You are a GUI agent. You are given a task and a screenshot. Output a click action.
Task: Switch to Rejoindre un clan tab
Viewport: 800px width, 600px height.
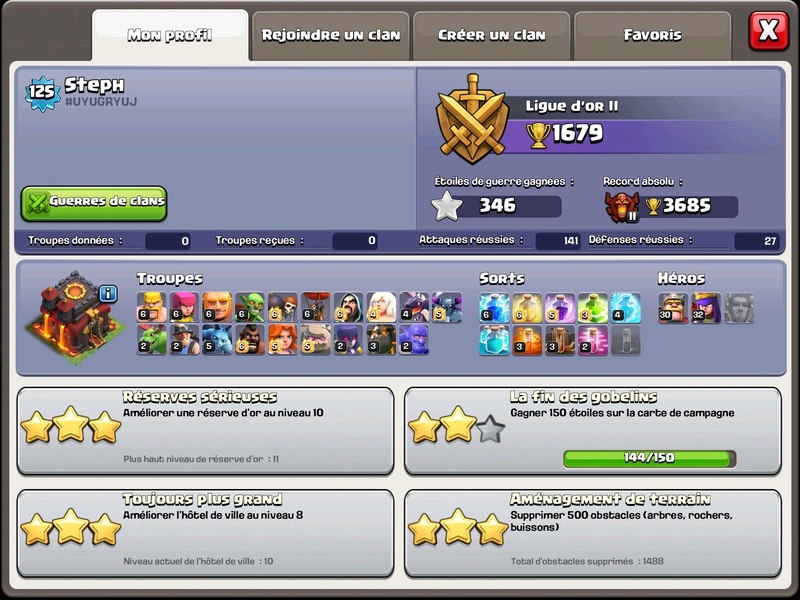pos(331,36)
